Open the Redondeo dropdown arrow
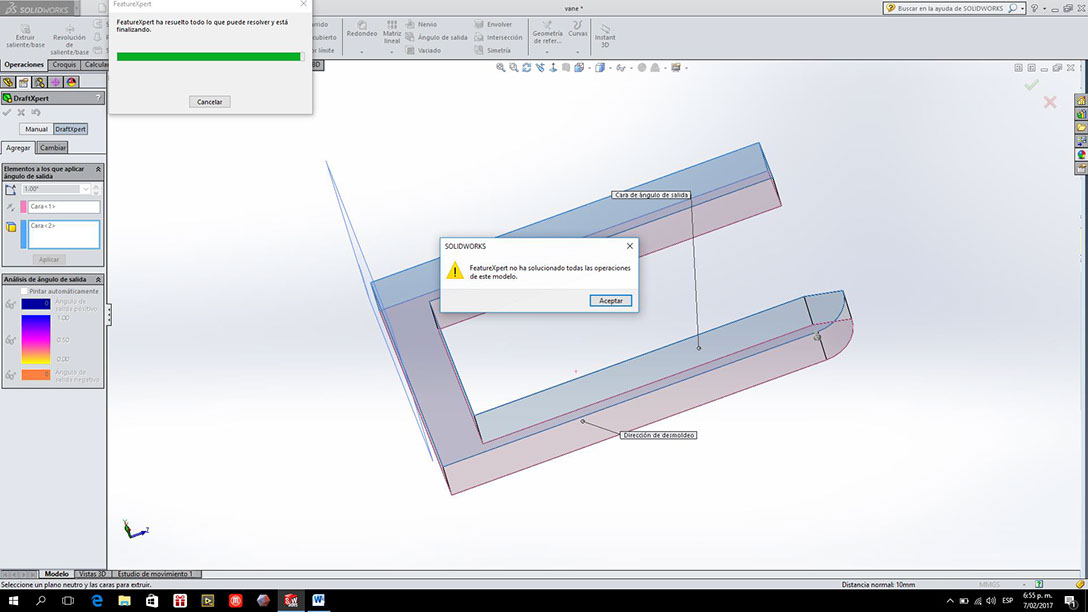 tap(362, 52)
